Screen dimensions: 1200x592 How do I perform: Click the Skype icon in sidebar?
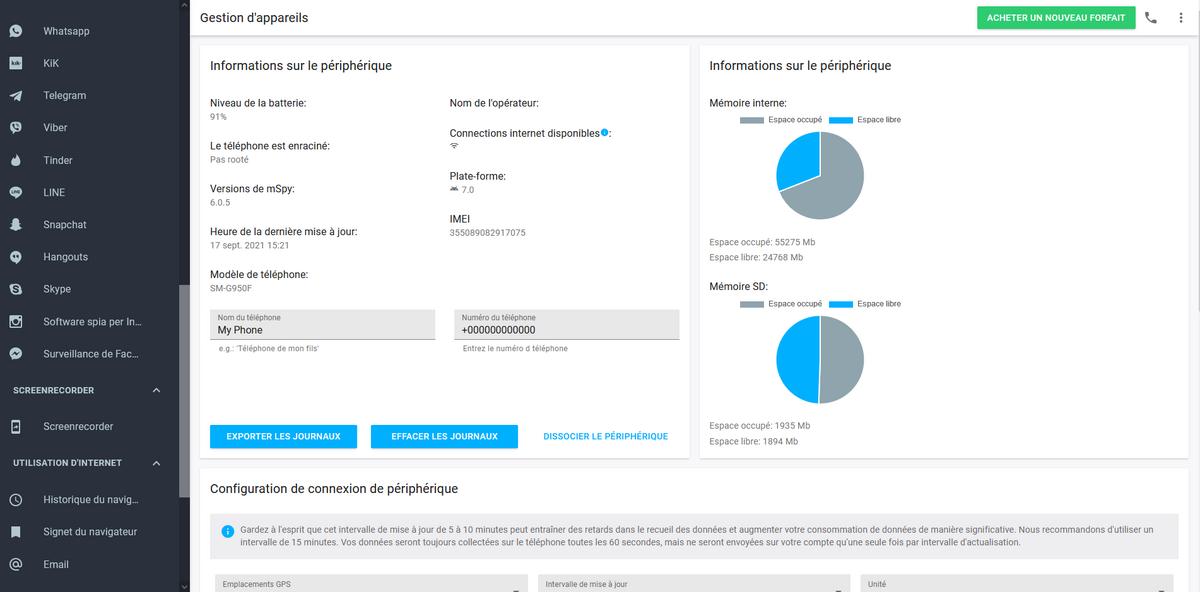pyautogui.click(x=16, y=289)
